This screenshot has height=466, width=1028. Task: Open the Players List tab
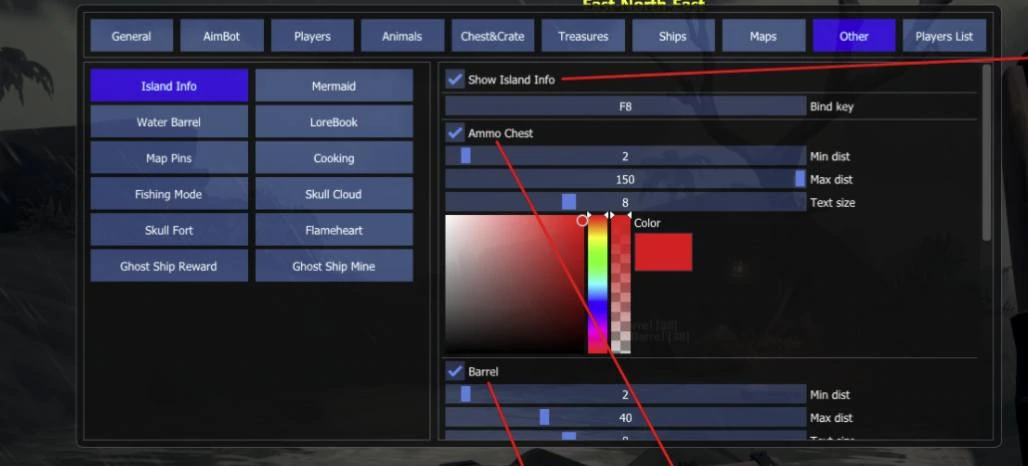click(944, 36)
